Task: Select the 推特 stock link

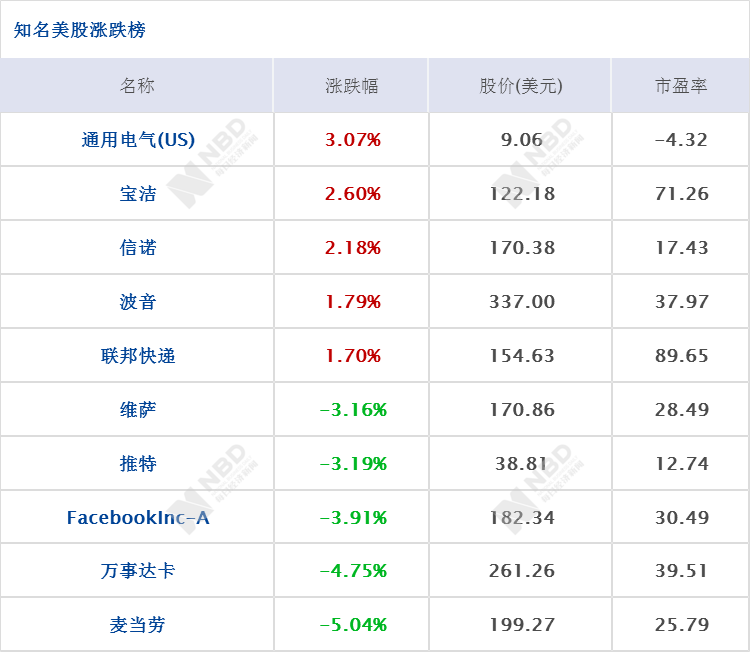Action: tap(138, 464)
